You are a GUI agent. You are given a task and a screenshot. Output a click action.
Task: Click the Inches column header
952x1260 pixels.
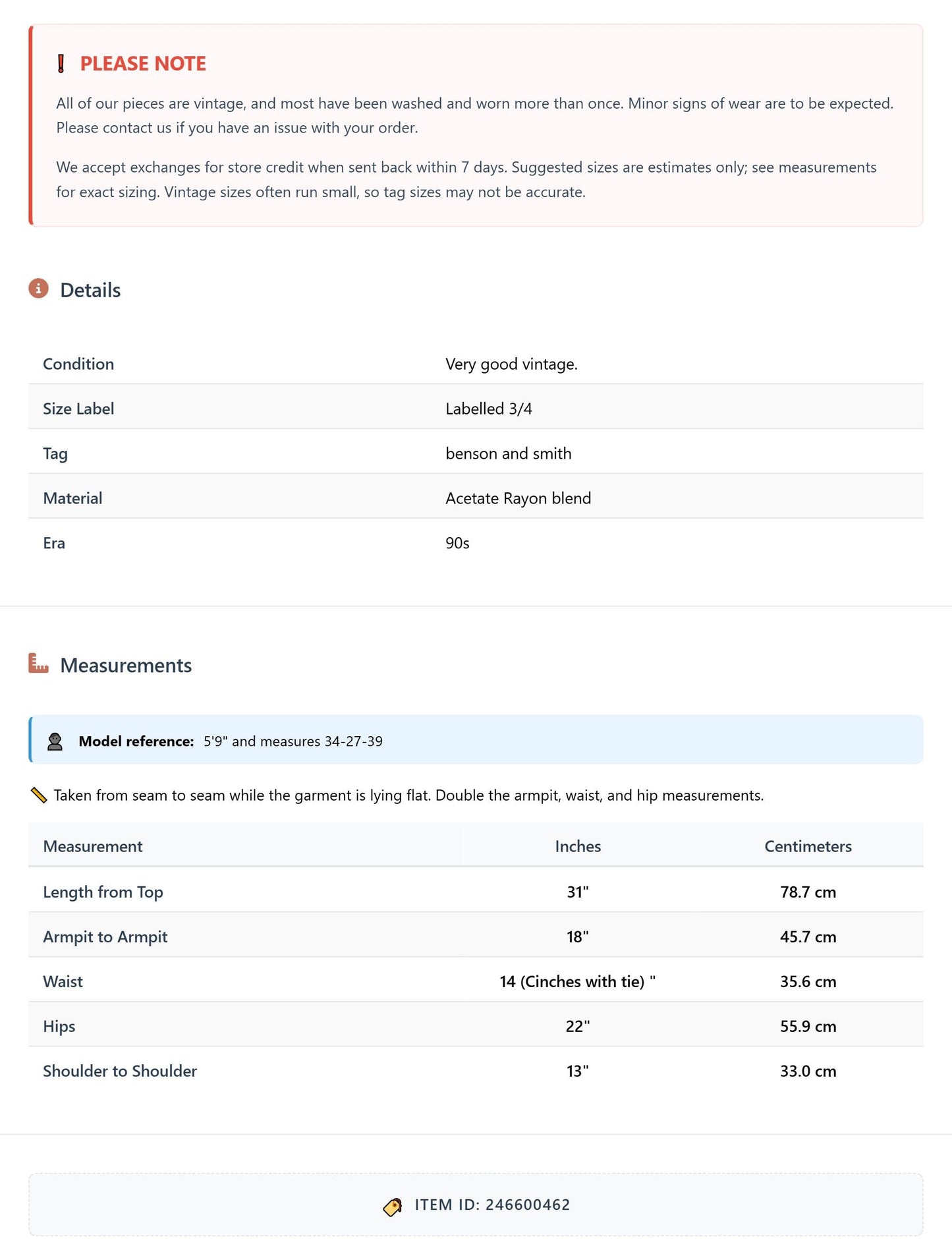[578, 846]
